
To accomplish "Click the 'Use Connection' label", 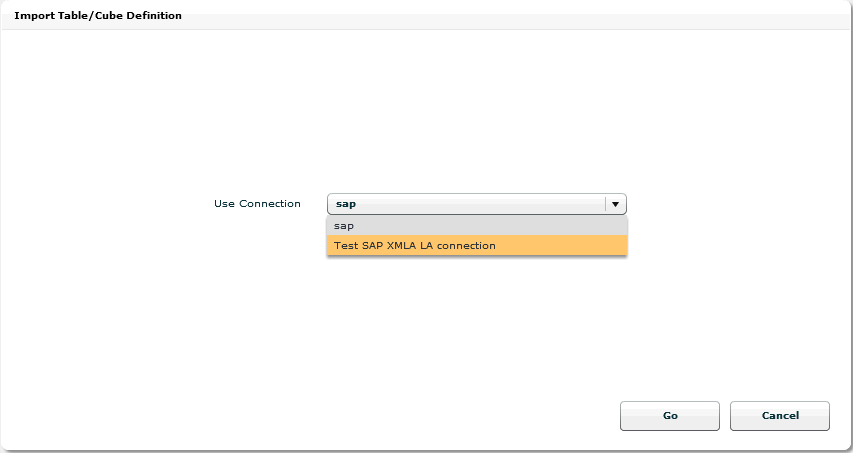I will coord(257,204).
